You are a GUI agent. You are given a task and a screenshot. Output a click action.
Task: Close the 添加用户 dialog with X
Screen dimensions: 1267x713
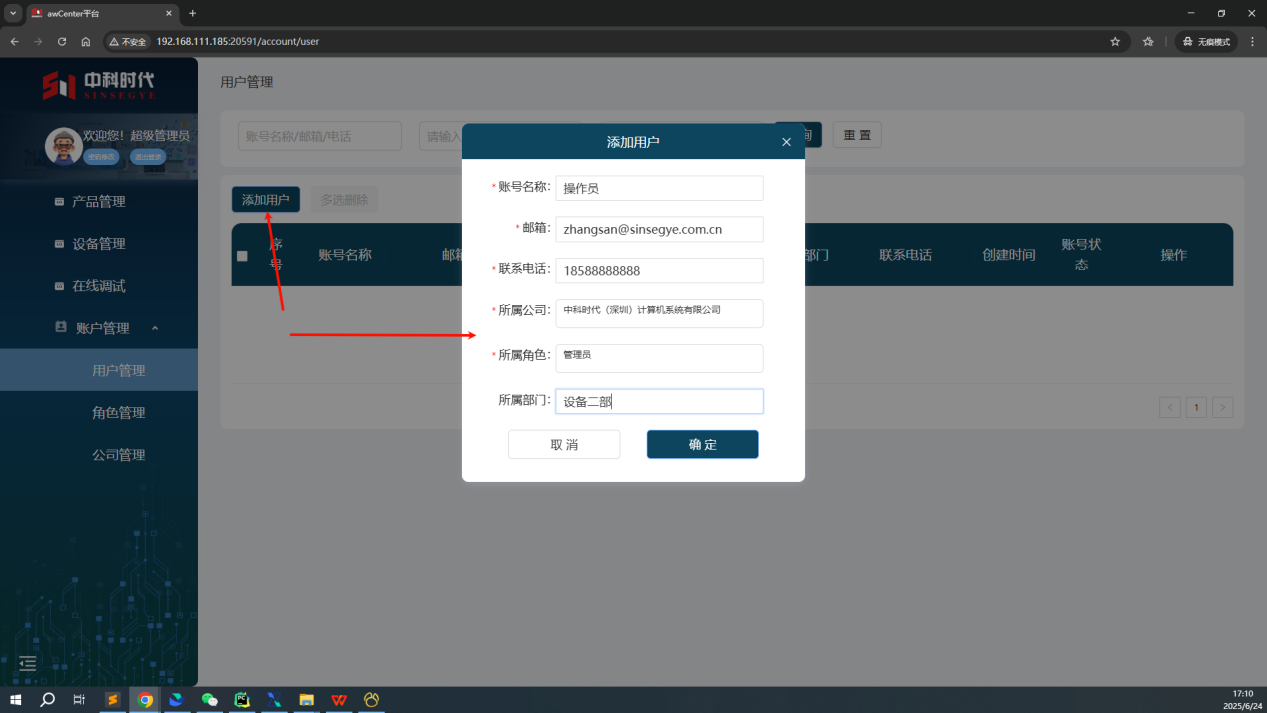pos(786,142)
